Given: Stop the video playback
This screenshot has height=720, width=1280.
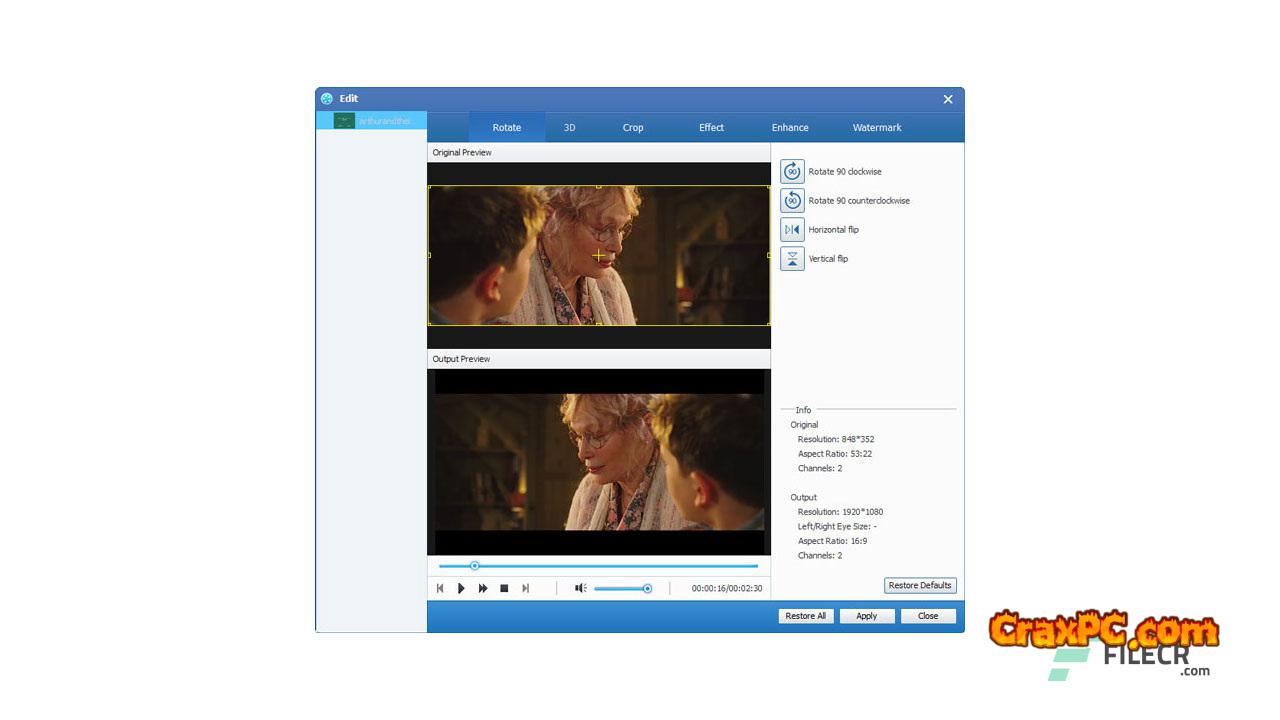Looking at the screenshot, I should 504,588.
